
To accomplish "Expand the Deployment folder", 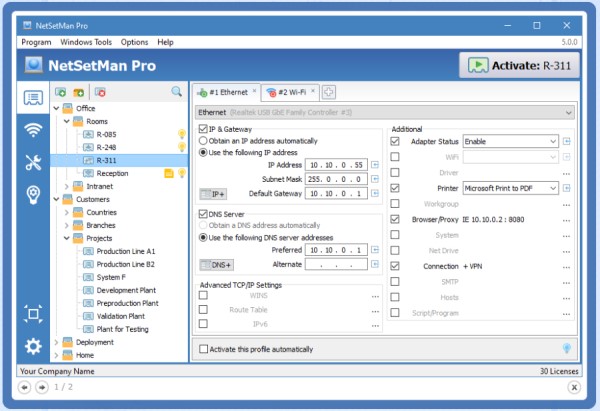I will (x=57, y=342).
